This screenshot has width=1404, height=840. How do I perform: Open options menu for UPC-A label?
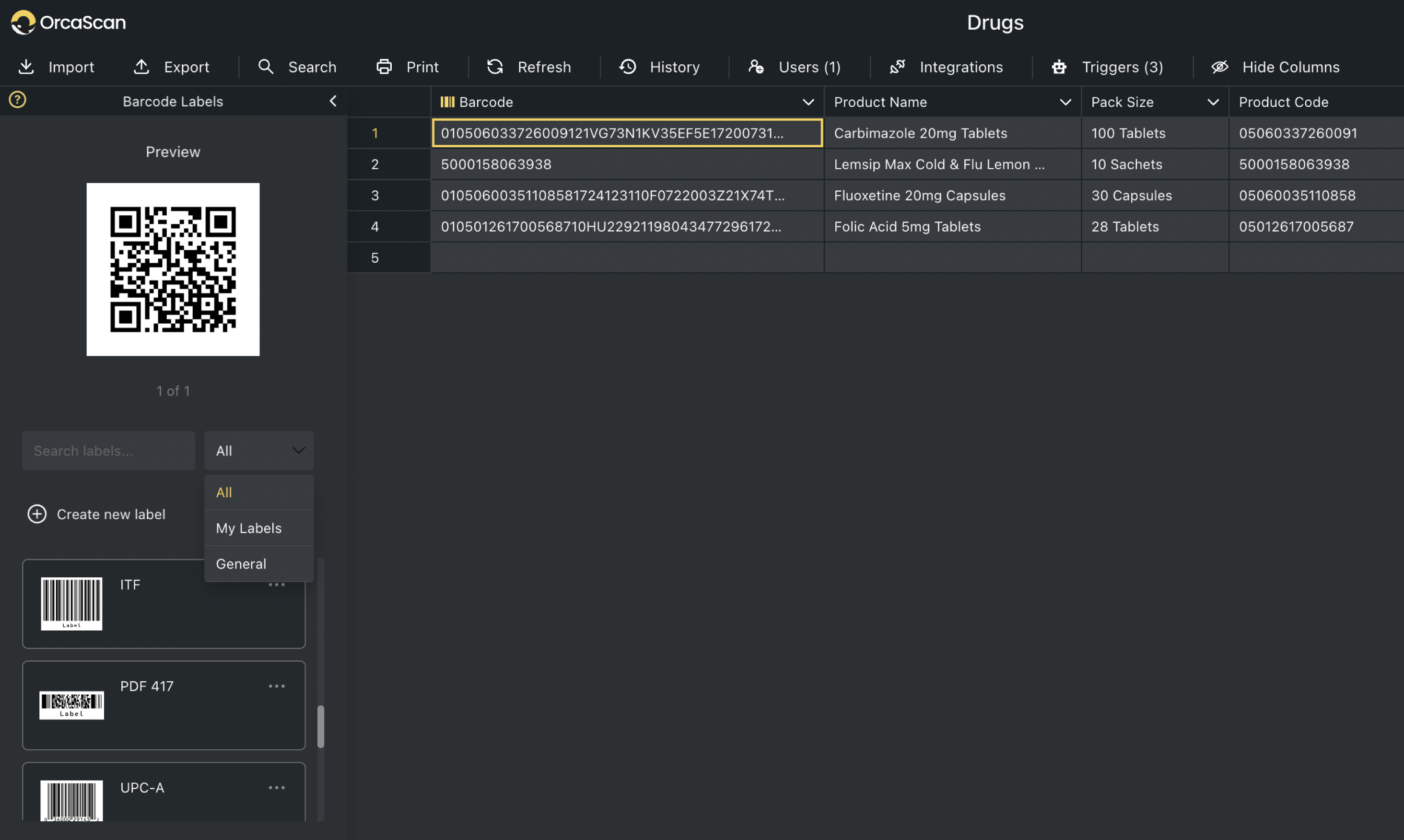(277, 787)
